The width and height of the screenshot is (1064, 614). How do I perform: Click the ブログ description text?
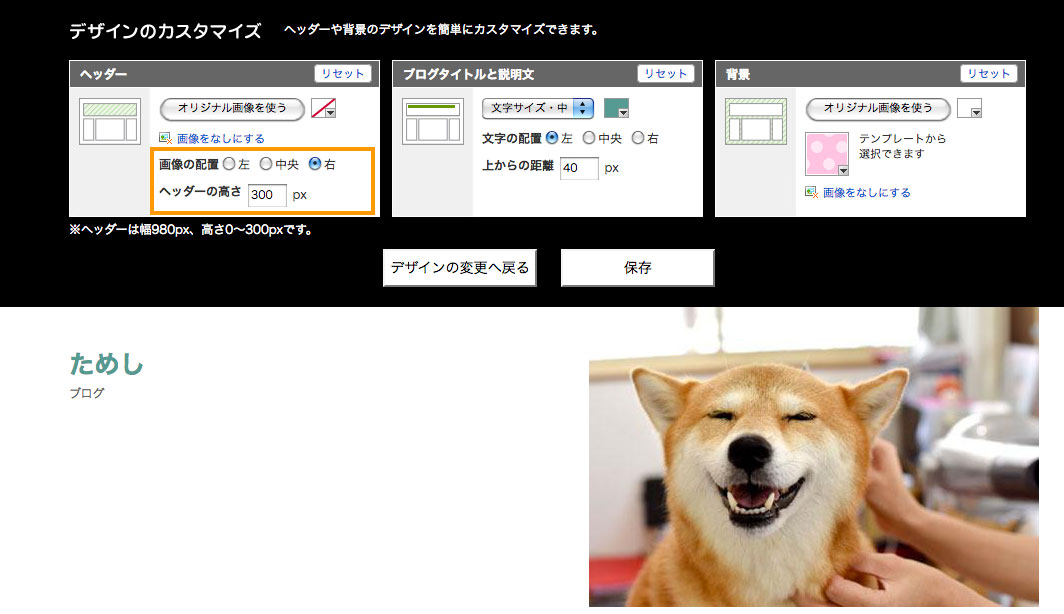87,393
